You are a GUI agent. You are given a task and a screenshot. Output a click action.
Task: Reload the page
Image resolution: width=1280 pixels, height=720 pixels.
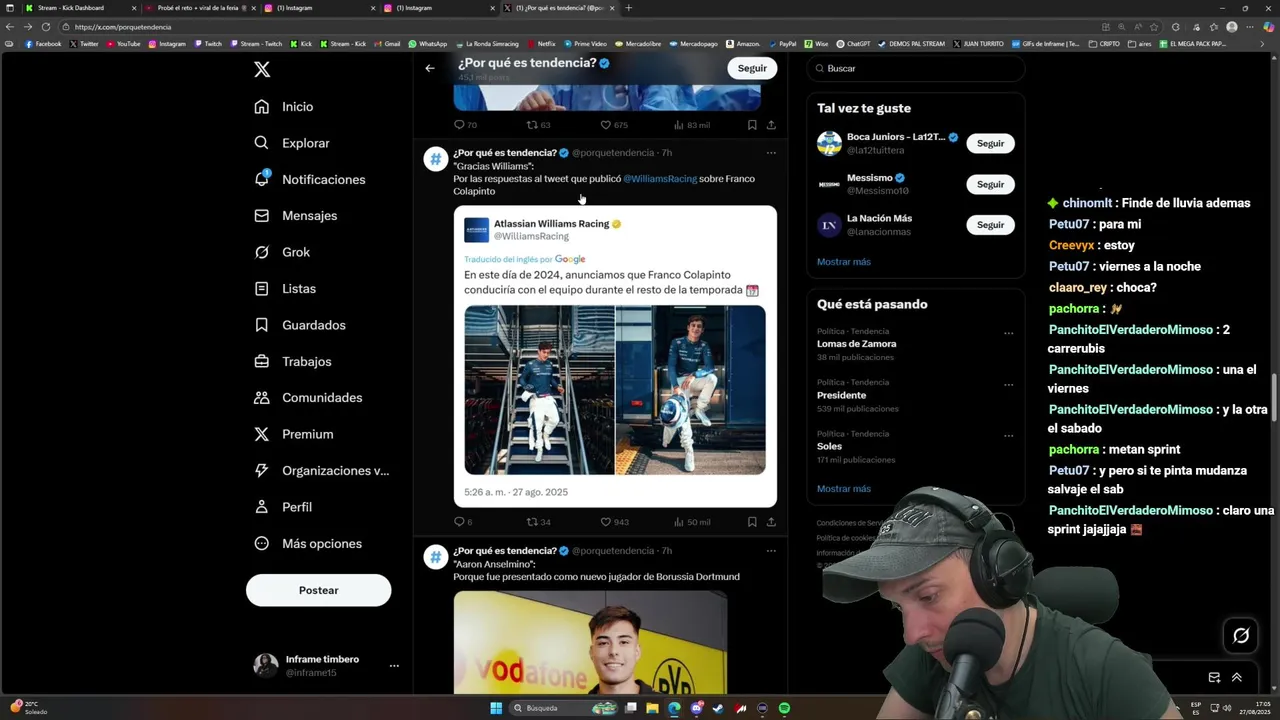click(45, 27)
